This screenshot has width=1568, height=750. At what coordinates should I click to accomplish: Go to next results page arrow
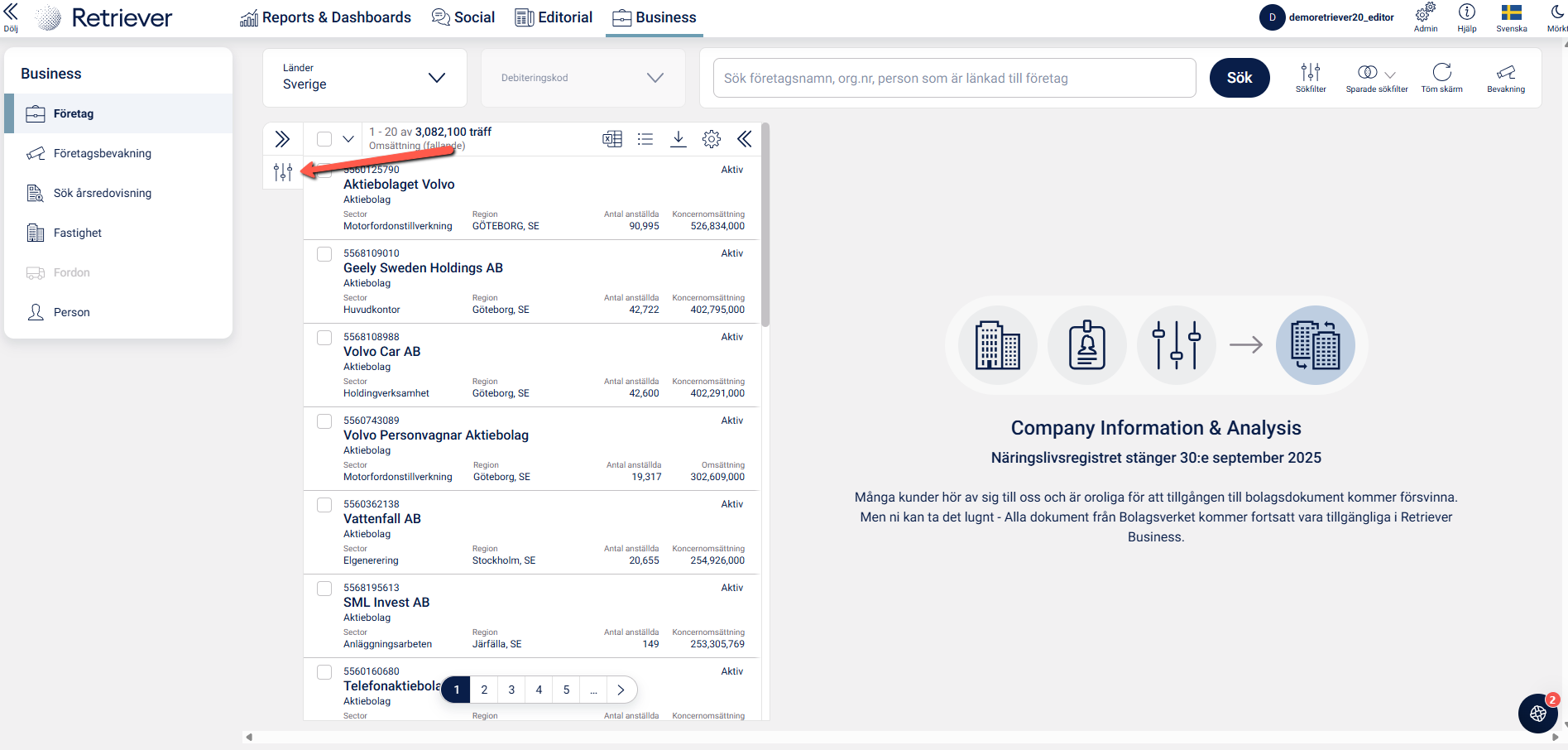pos(621,690)
